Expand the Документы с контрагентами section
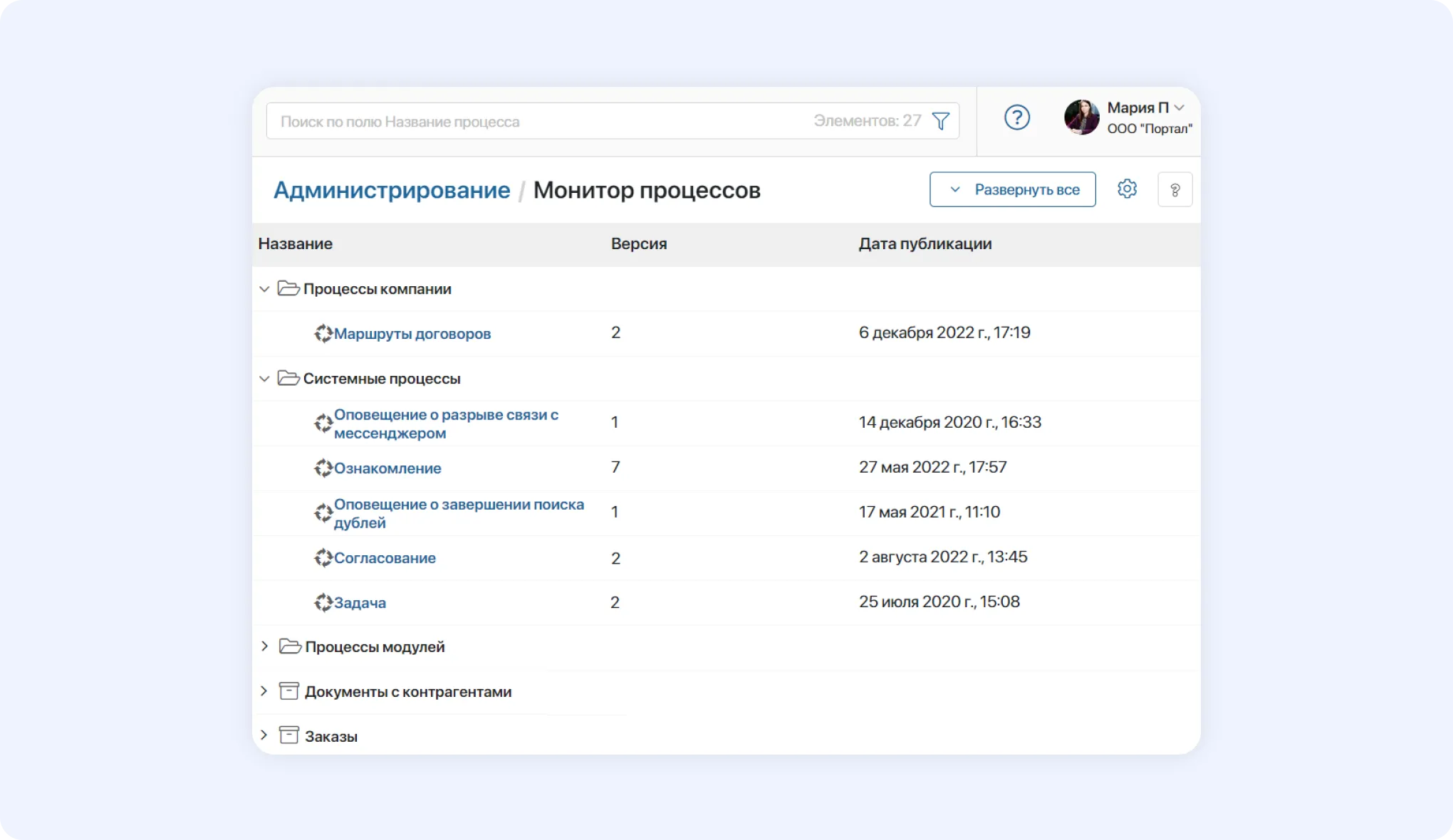Viewport: 1453px width, 840px height. [264, 691]
